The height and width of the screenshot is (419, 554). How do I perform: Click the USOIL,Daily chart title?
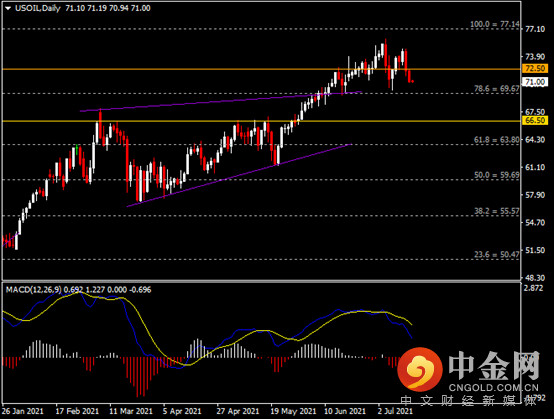point(38,8)
